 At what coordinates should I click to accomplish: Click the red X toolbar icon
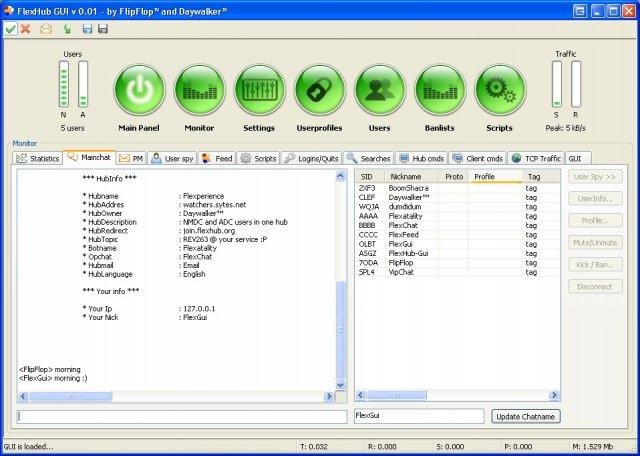point(25,29)
